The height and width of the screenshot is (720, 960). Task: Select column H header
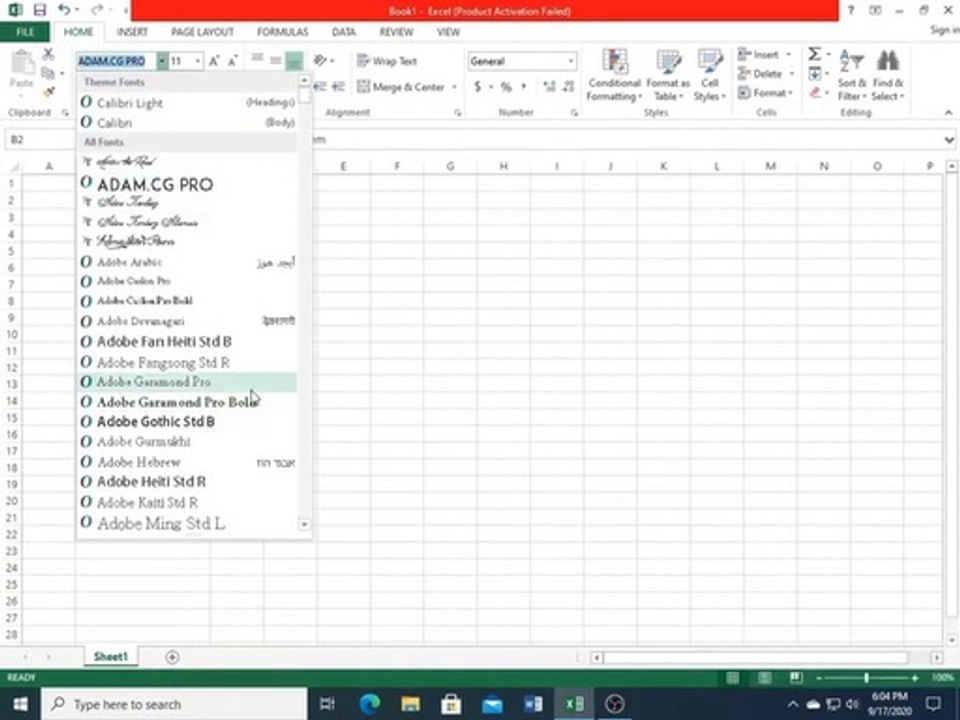(503, 166)
